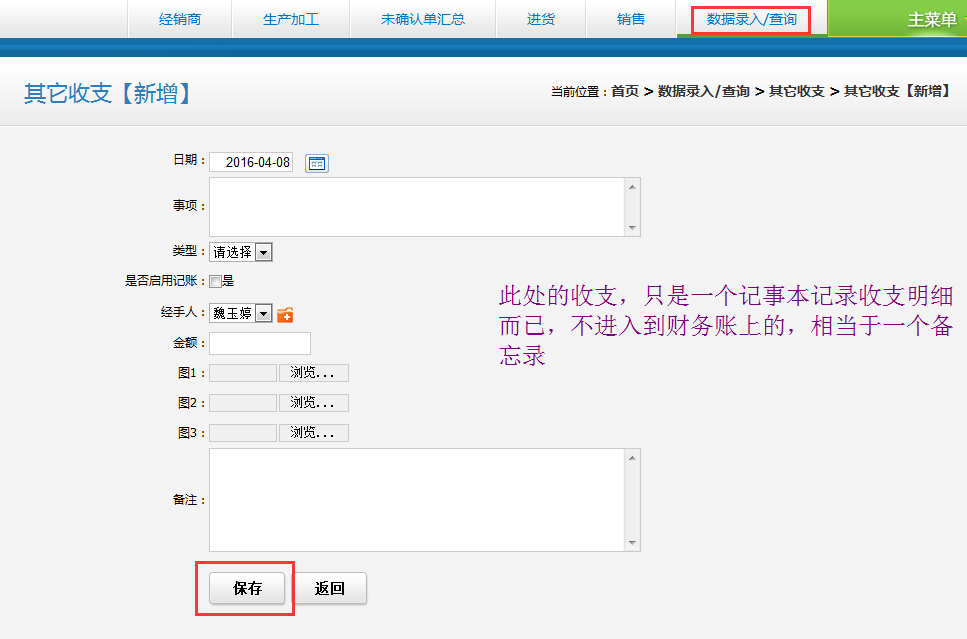This screenshot has width=967, height=639.
Task: Click 浏览 button for 图1
Action: click(314, 374)
